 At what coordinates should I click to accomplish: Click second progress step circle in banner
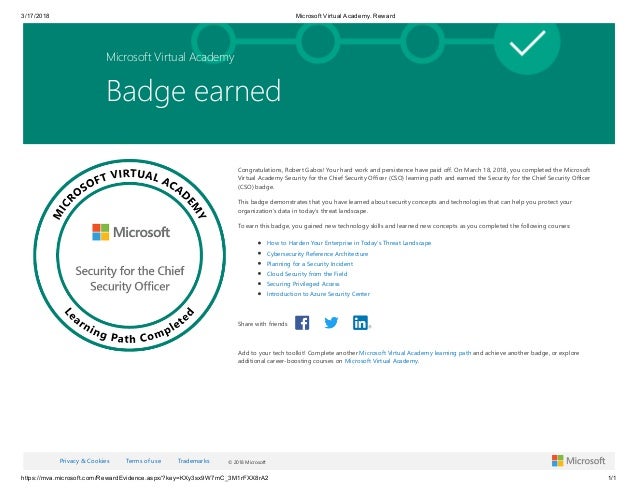pyautogui.click(x=317, y=41)
